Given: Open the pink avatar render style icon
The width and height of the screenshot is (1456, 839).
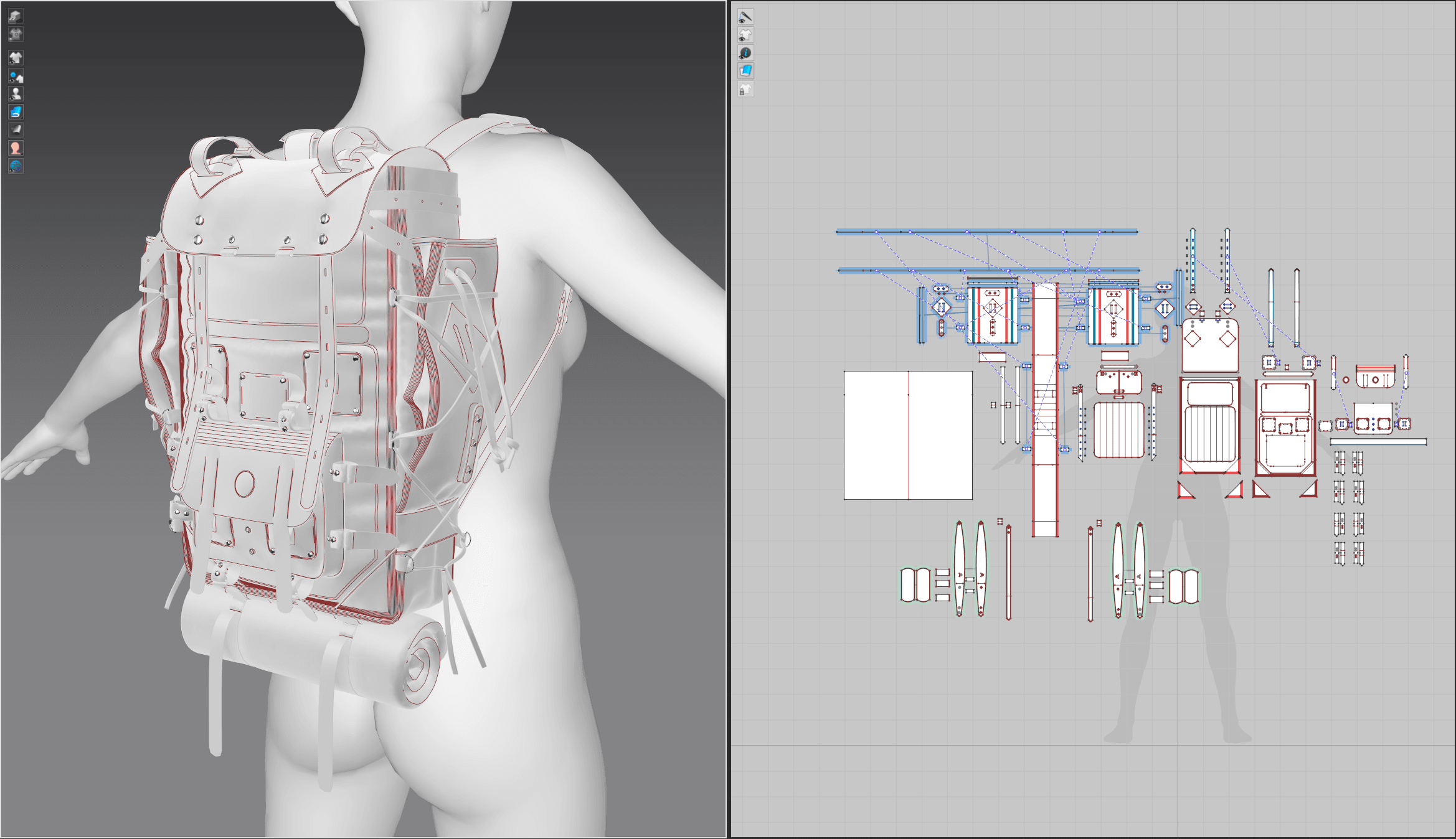Looking at the screenshot, I should 16,148.
